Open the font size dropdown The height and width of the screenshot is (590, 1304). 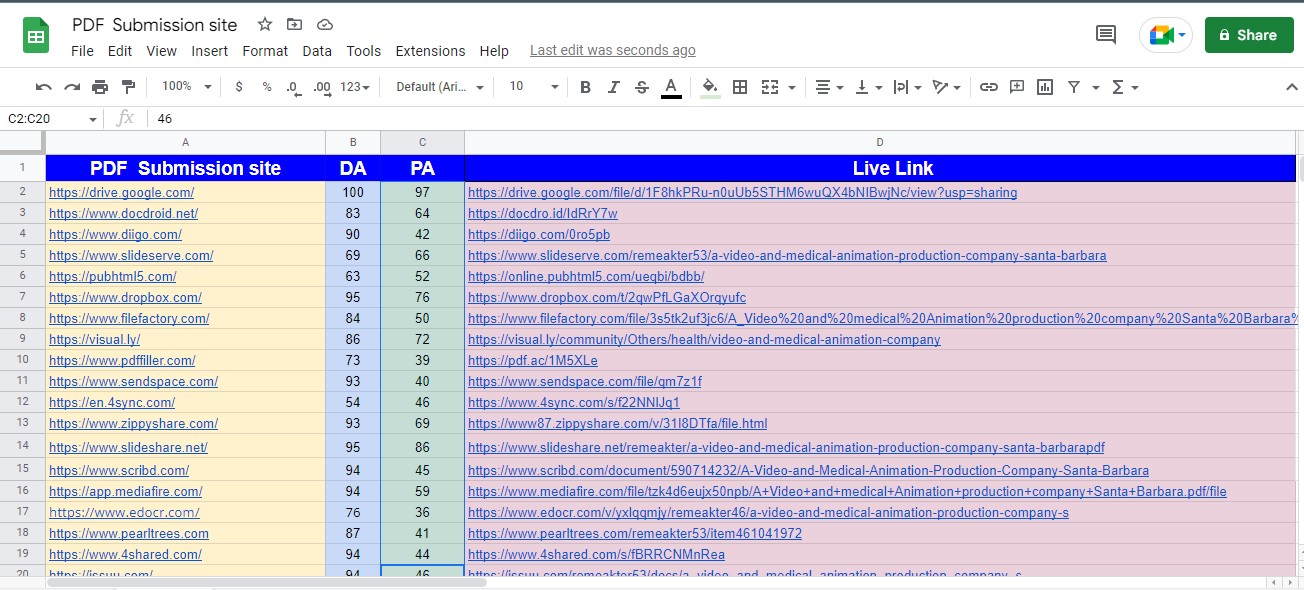click(530, 87)
